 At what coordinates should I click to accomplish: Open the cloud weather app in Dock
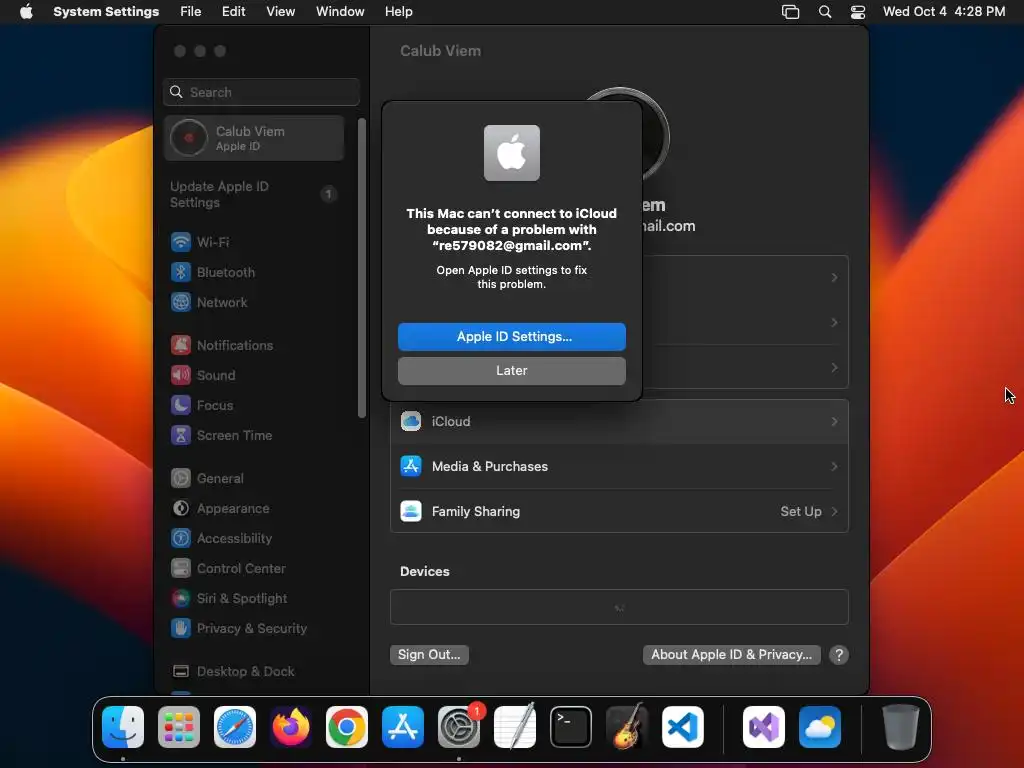[x=820, y=727]
